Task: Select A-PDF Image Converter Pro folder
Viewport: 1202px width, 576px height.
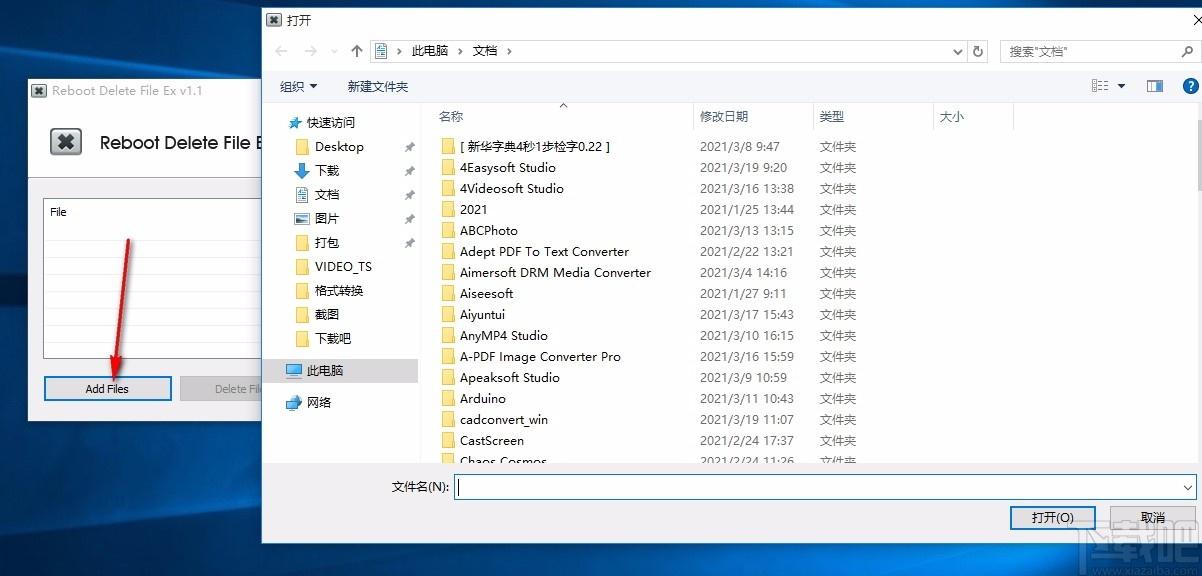Action: coord(541,356)
